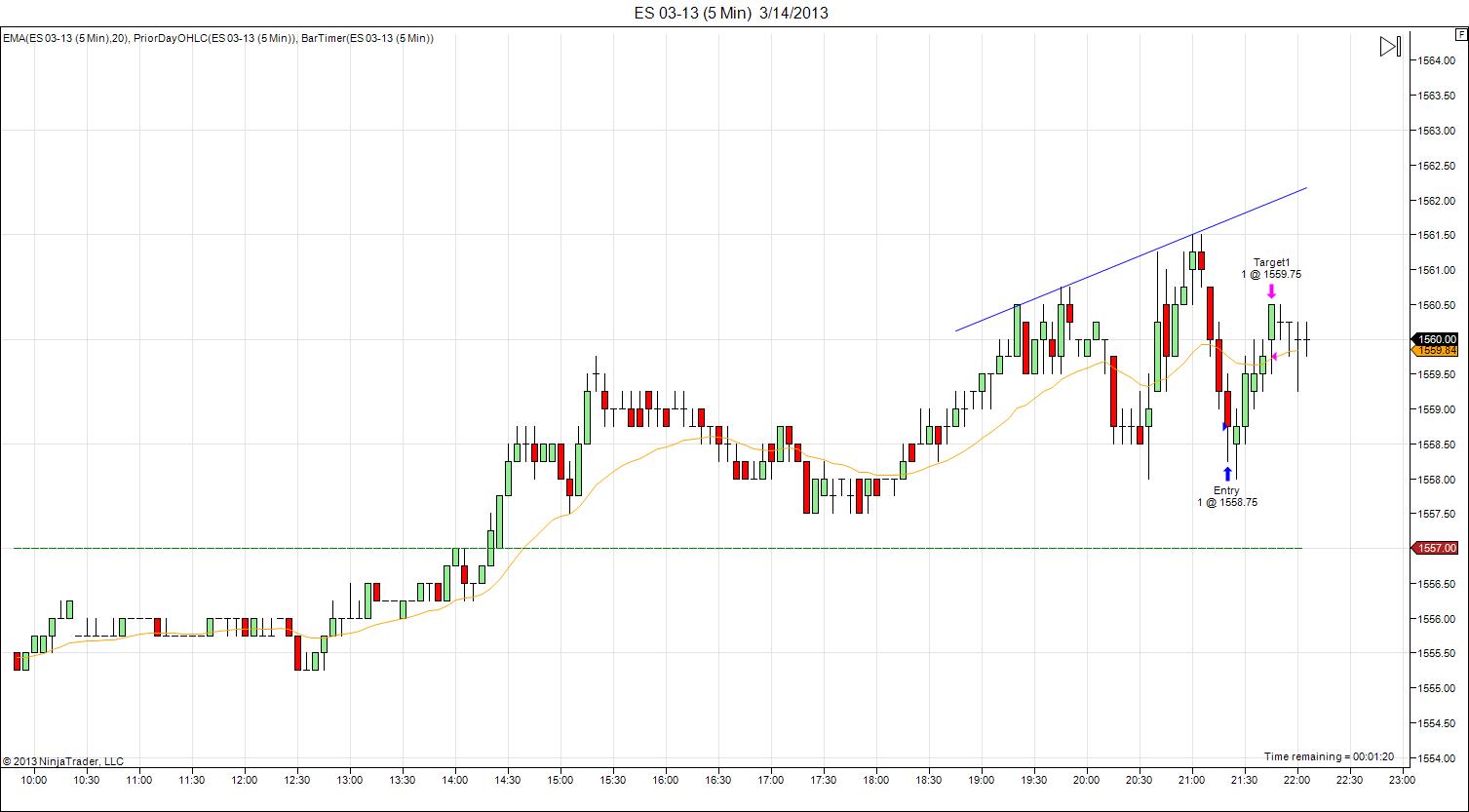Click the chart title ES 03-13 (5 Min) 3/14/2013
1469x812 pixels.
[x=731, y=13]
